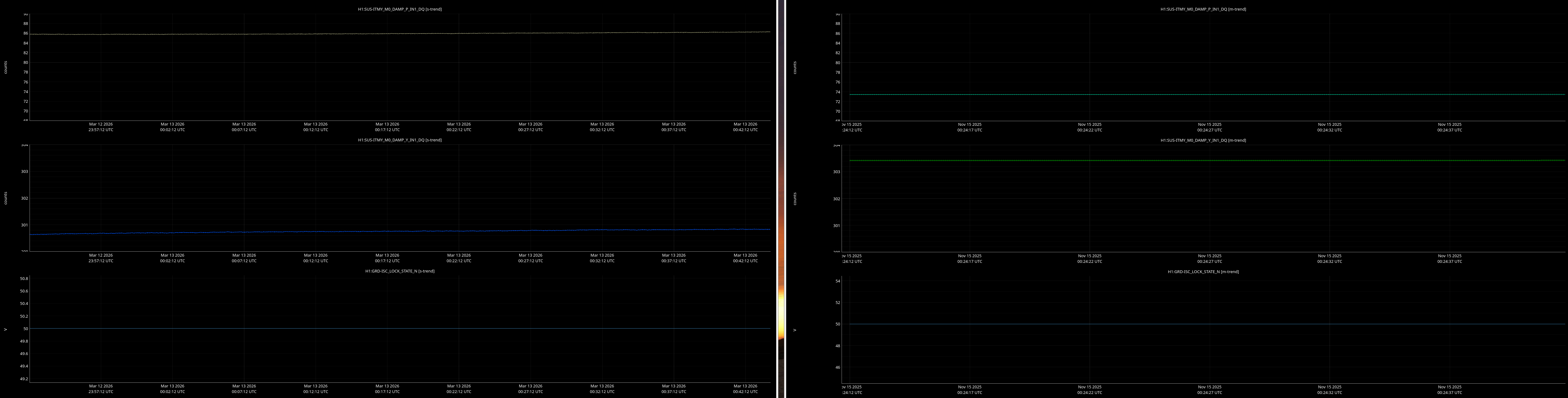This screenshot has height=398, width=1568.
Task: Click the vertical divider between the two plot windows
Action: [782, 199]
